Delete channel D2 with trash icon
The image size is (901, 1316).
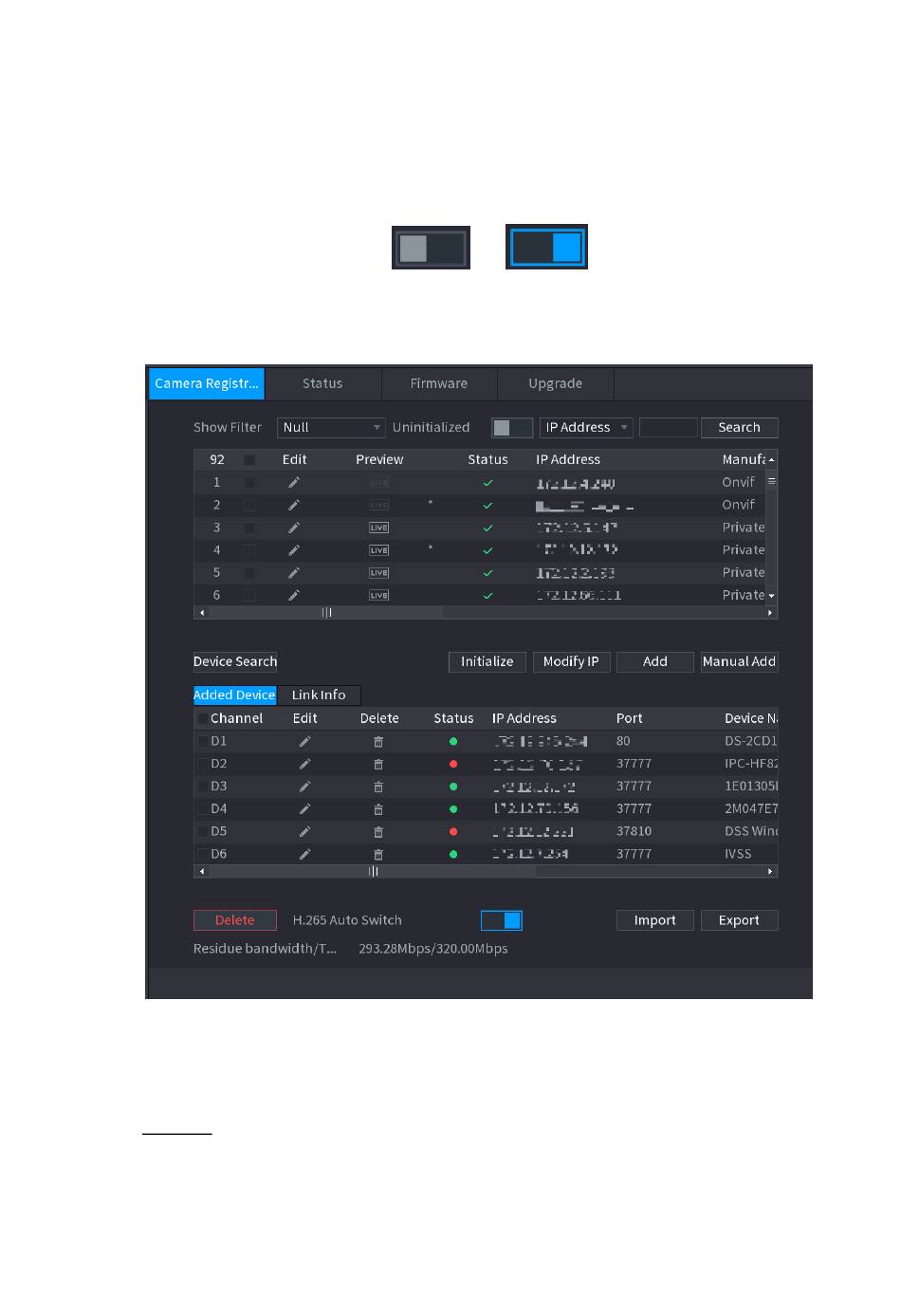378,764
